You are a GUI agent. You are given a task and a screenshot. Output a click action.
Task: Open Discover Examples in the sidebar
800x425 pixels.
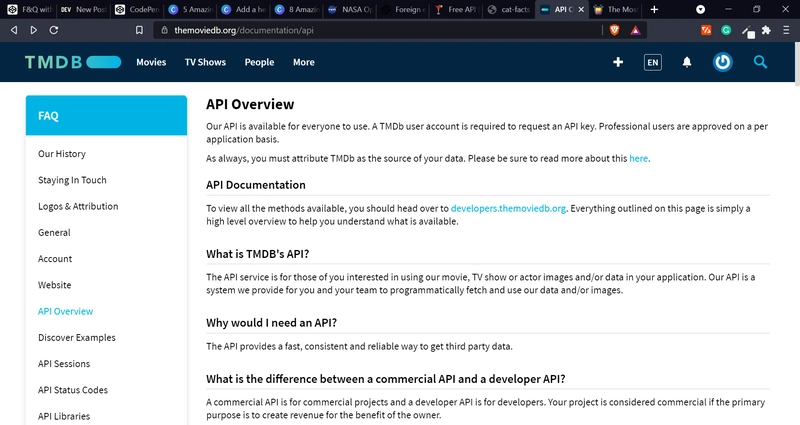(77, 337)
